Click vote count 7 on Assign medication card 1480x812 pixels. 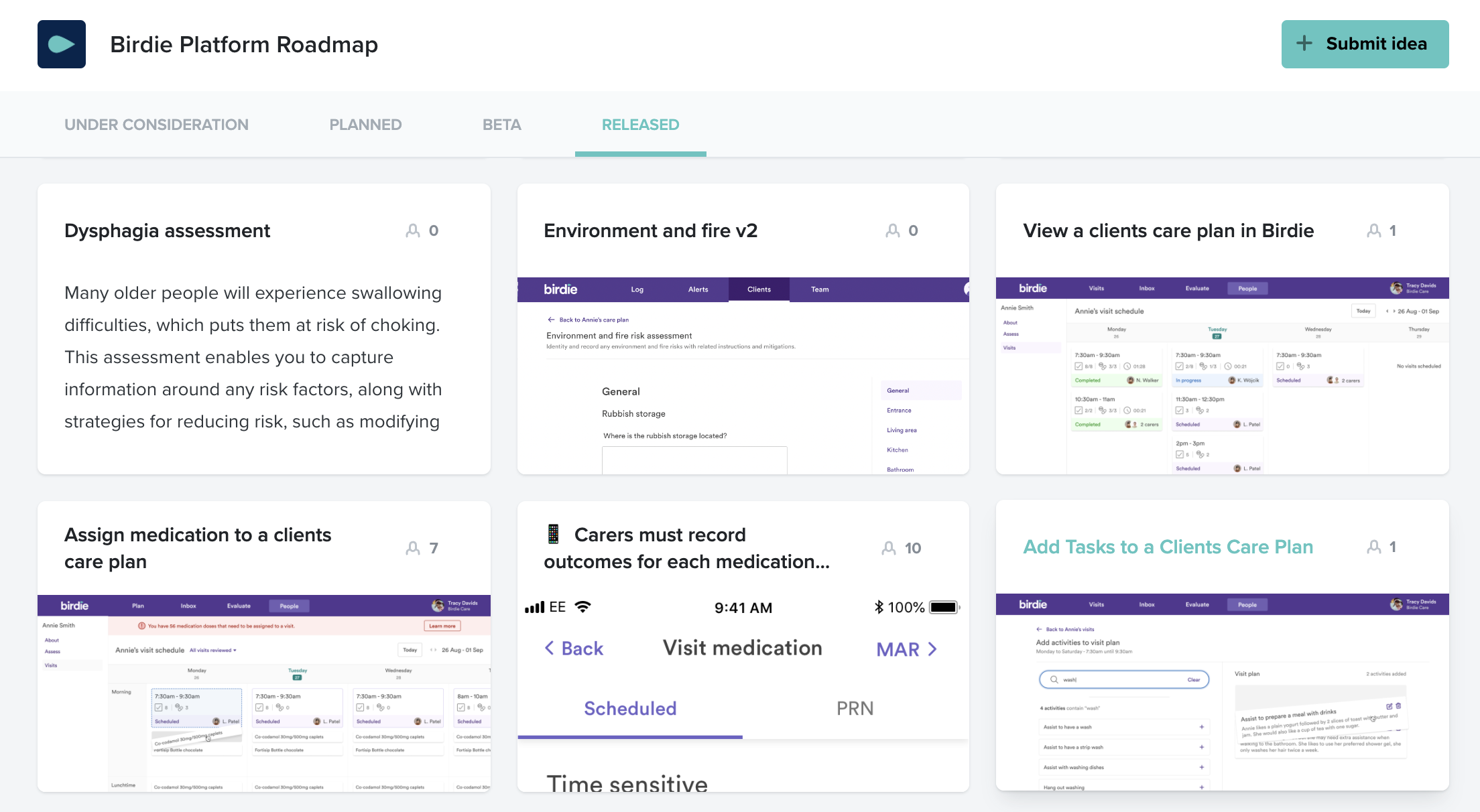tap(434, 548)
